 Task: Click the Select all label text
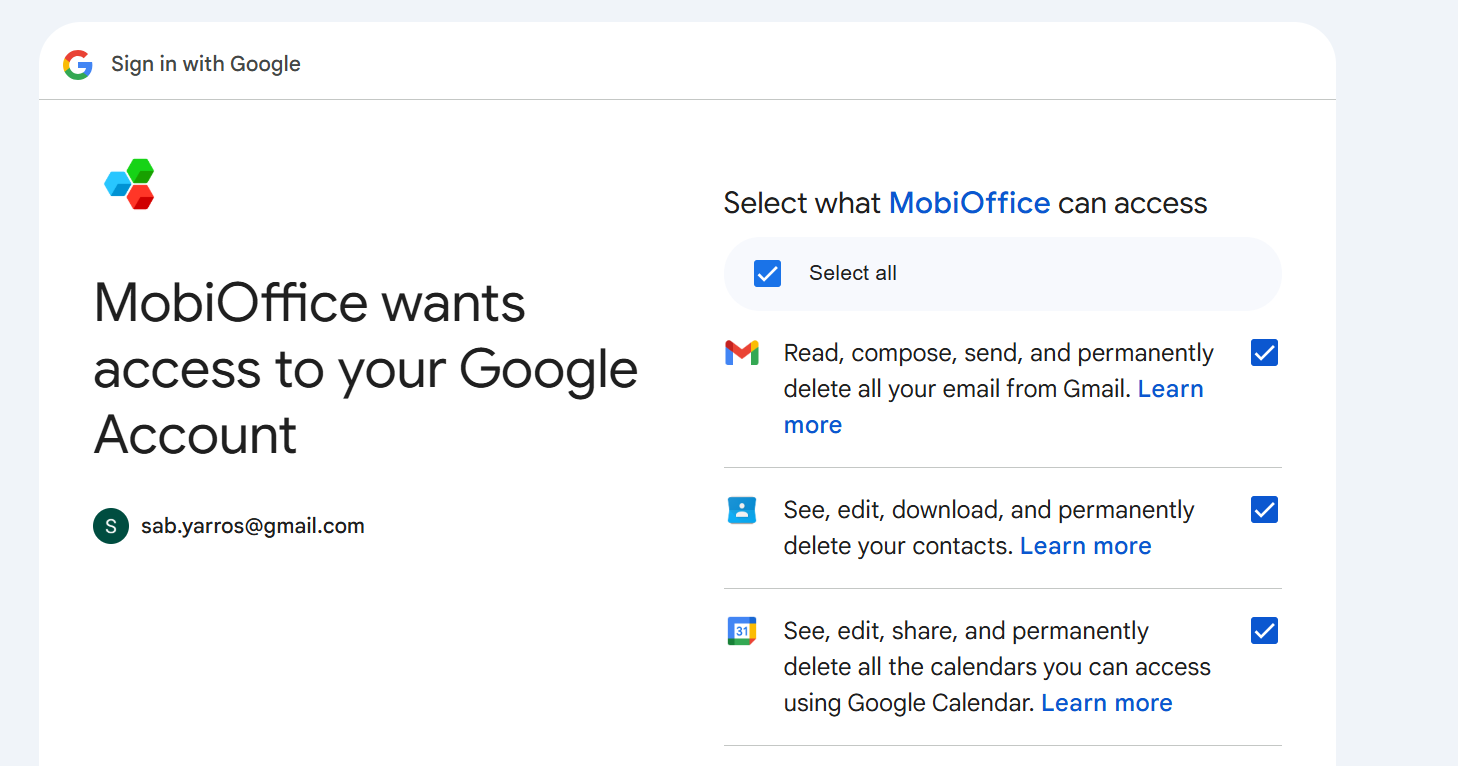[852, 273]
